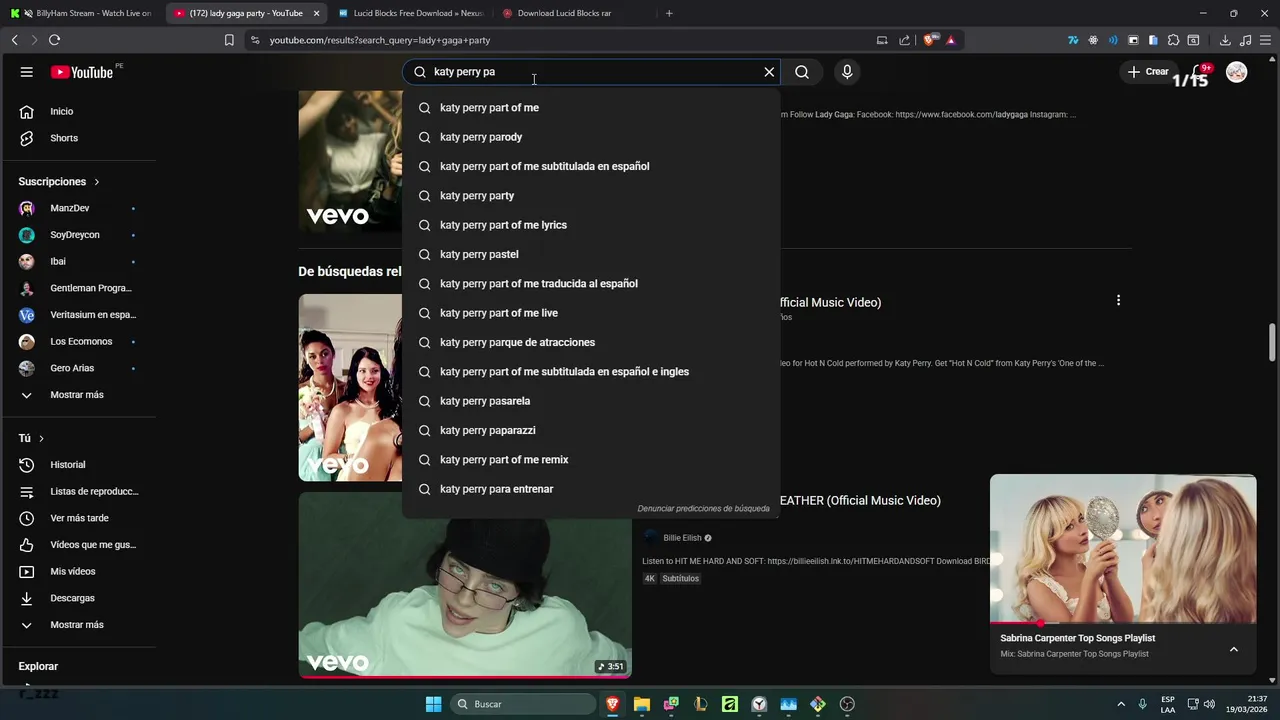Select suggestion katy perry para entrenar

(x=591, y=489)
